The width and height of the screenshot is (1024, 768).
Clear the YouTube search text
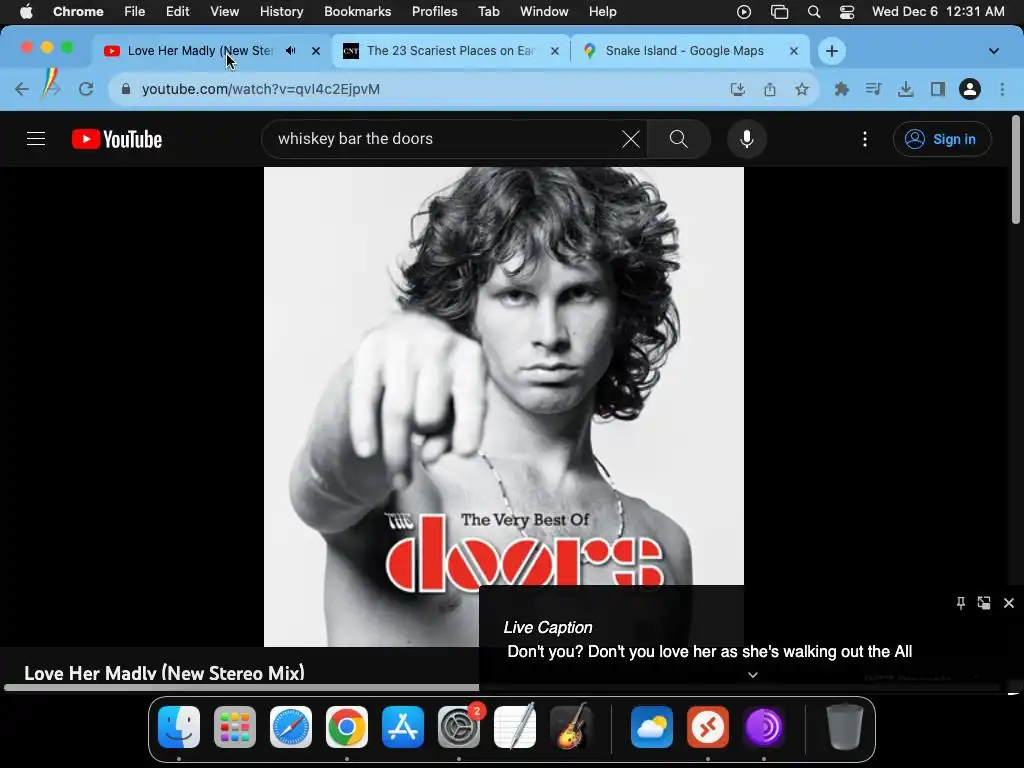coord(630,139)
